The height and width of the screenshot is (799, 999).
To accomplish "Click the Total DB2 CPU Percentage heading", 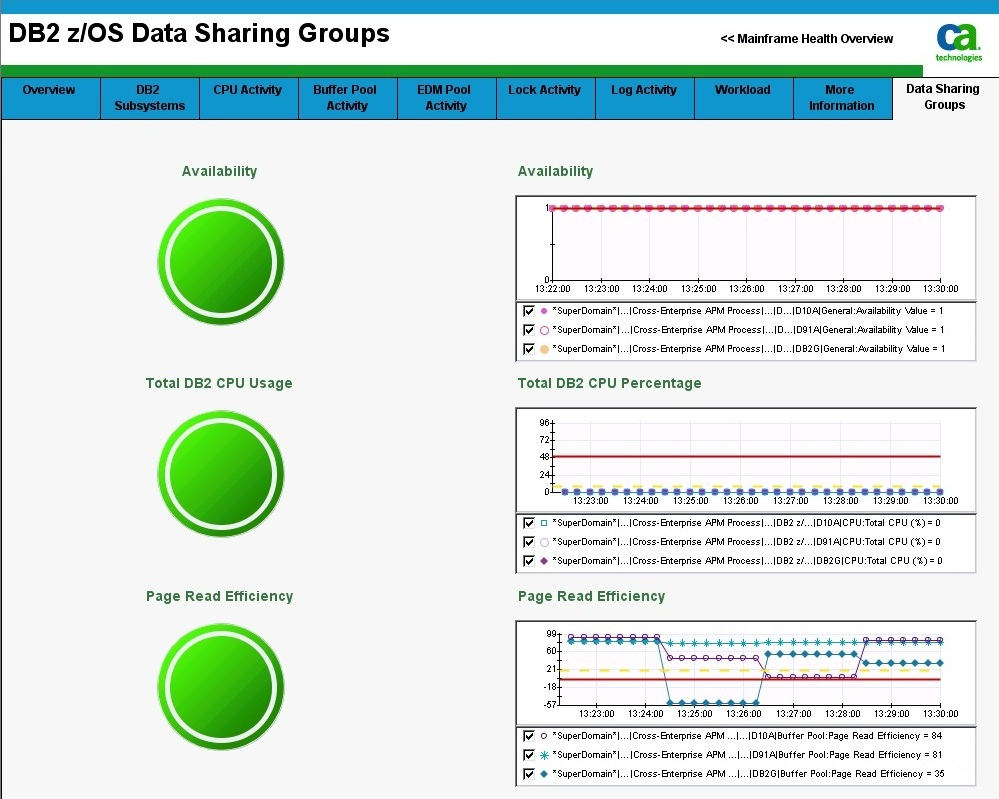I will pyautogui.click(x=609, y=383).
